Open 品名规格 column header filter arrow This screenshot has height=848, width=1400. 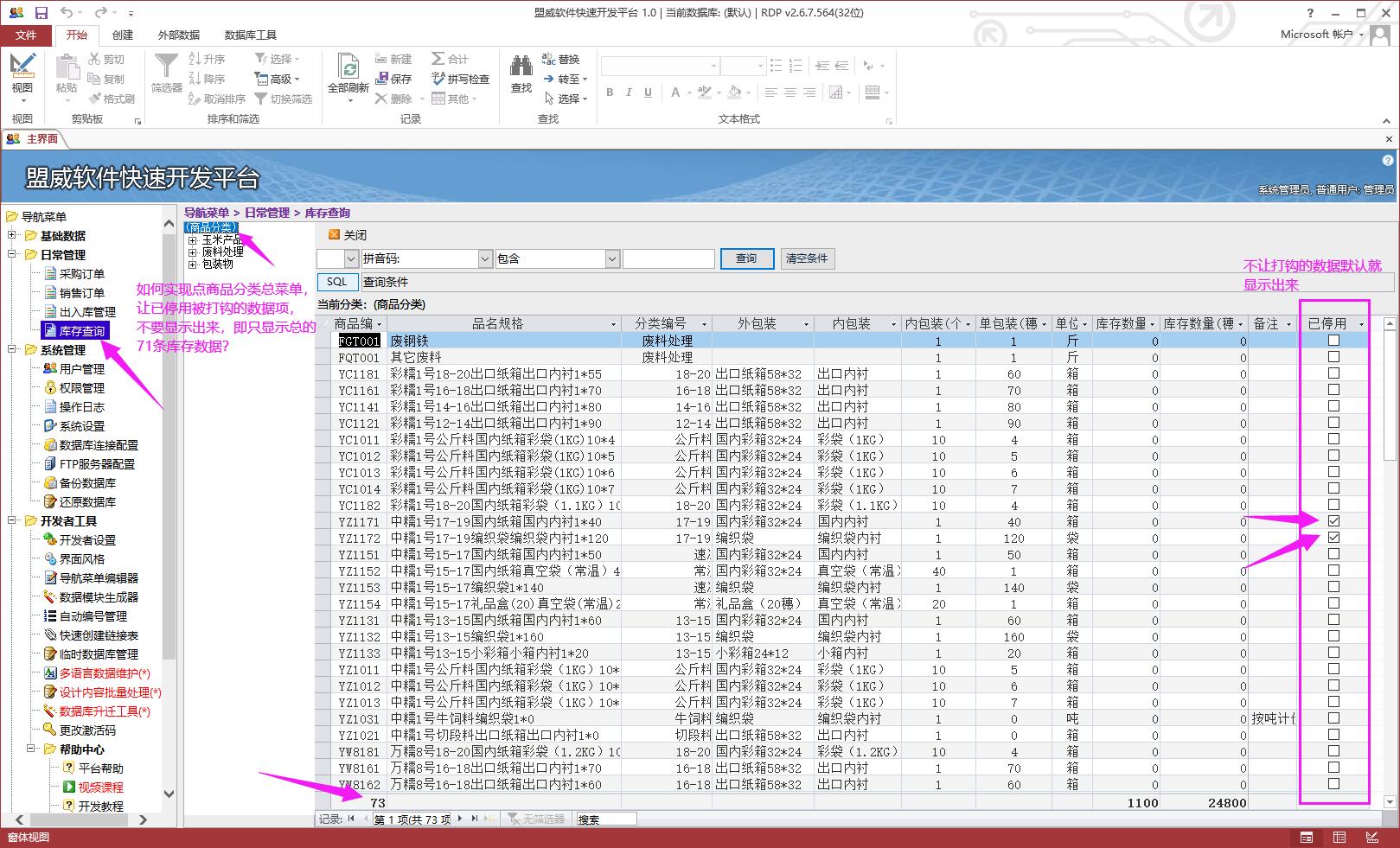pyautogui.click(x=614, y=324)
